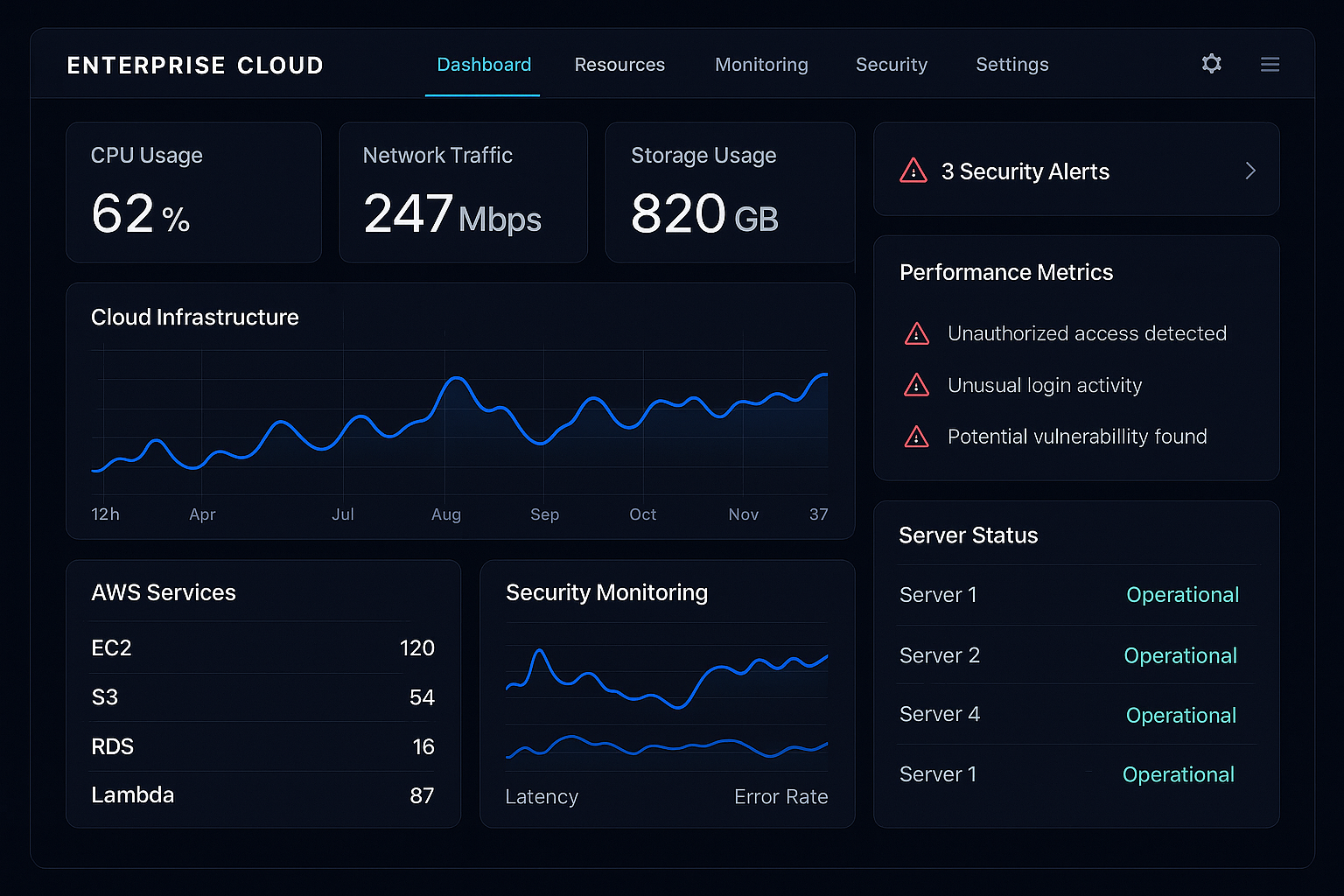Image resolution: width=1344 pixels, height=896 pixels.
Task: Select the Server 2 row
Action: pos(1076,654)
